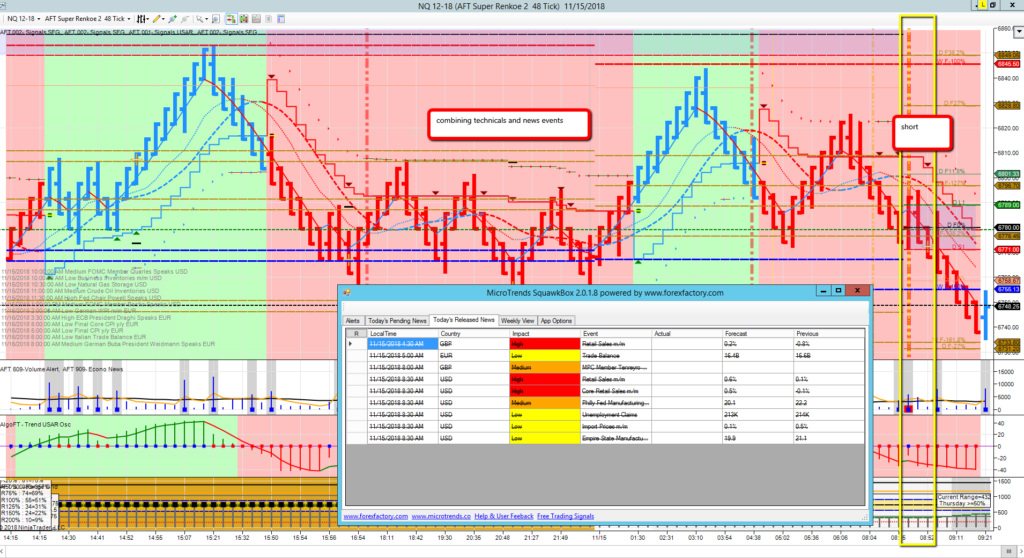This screenshot has width=1024, height=558.
Task: Click the Philly Fed Manufacturing event cell
Action: point(616,402)
